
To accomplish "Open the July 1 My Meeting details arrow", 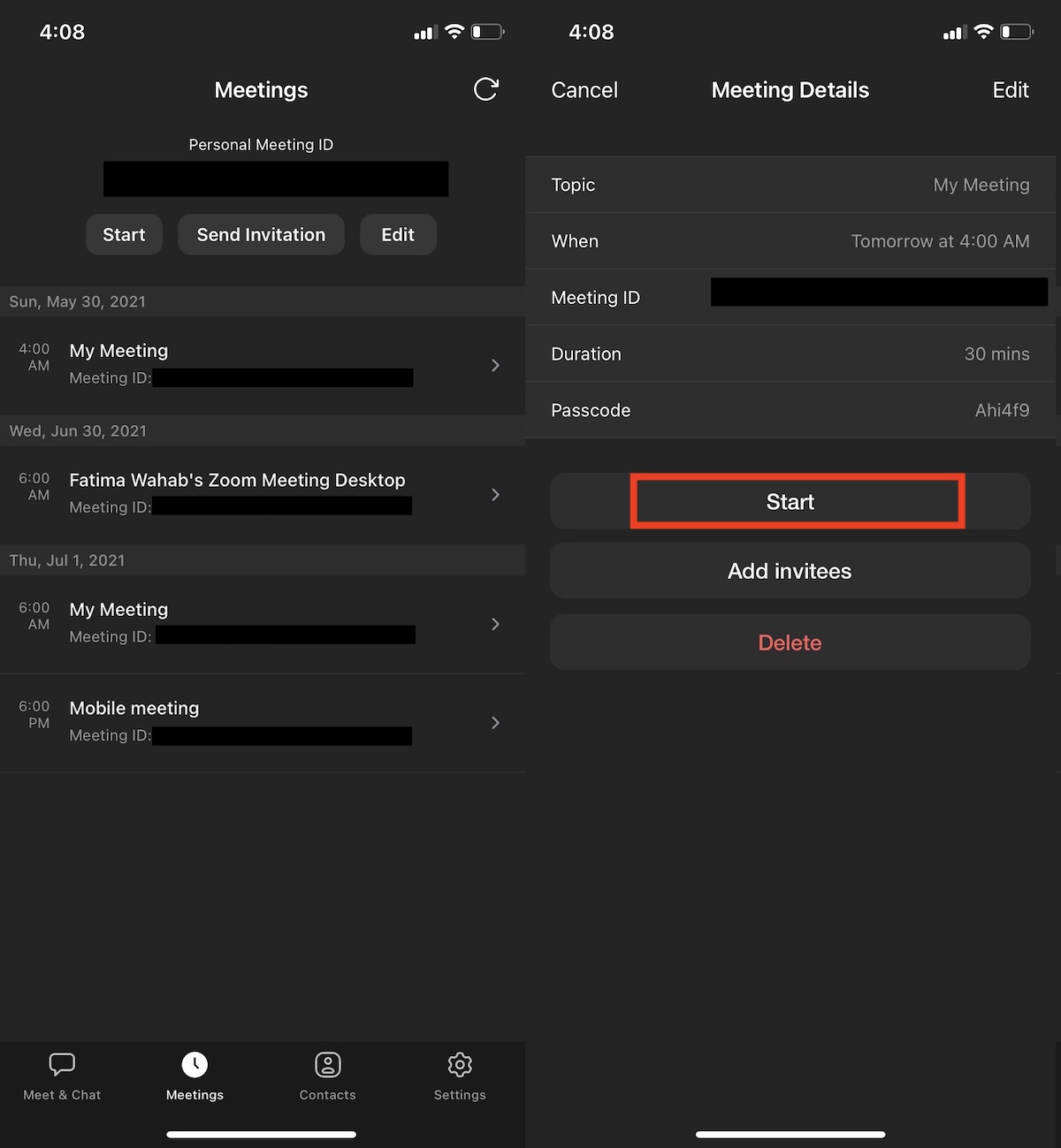I will click(x=495, y=624).
